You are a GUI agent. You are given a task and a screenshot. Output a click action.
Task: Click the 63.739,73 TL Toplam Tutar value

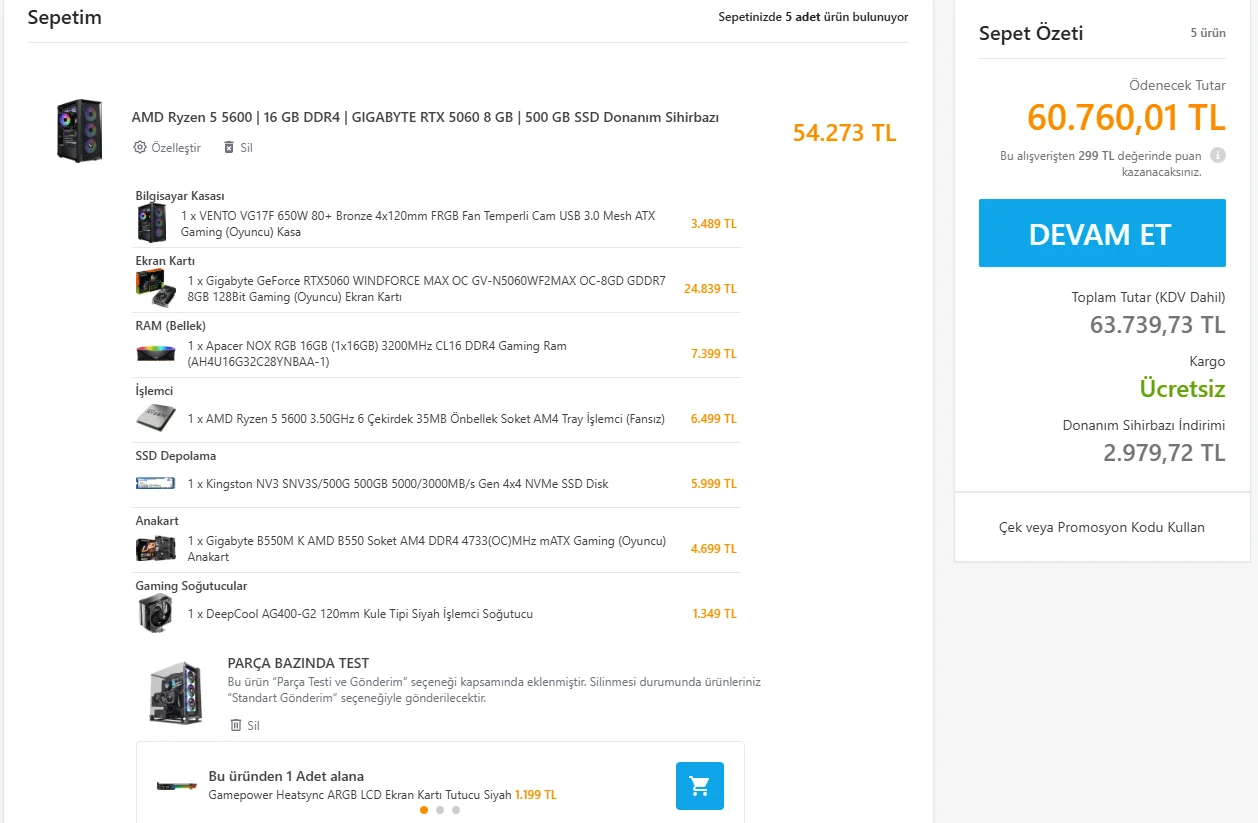(x=1158, y=325)
